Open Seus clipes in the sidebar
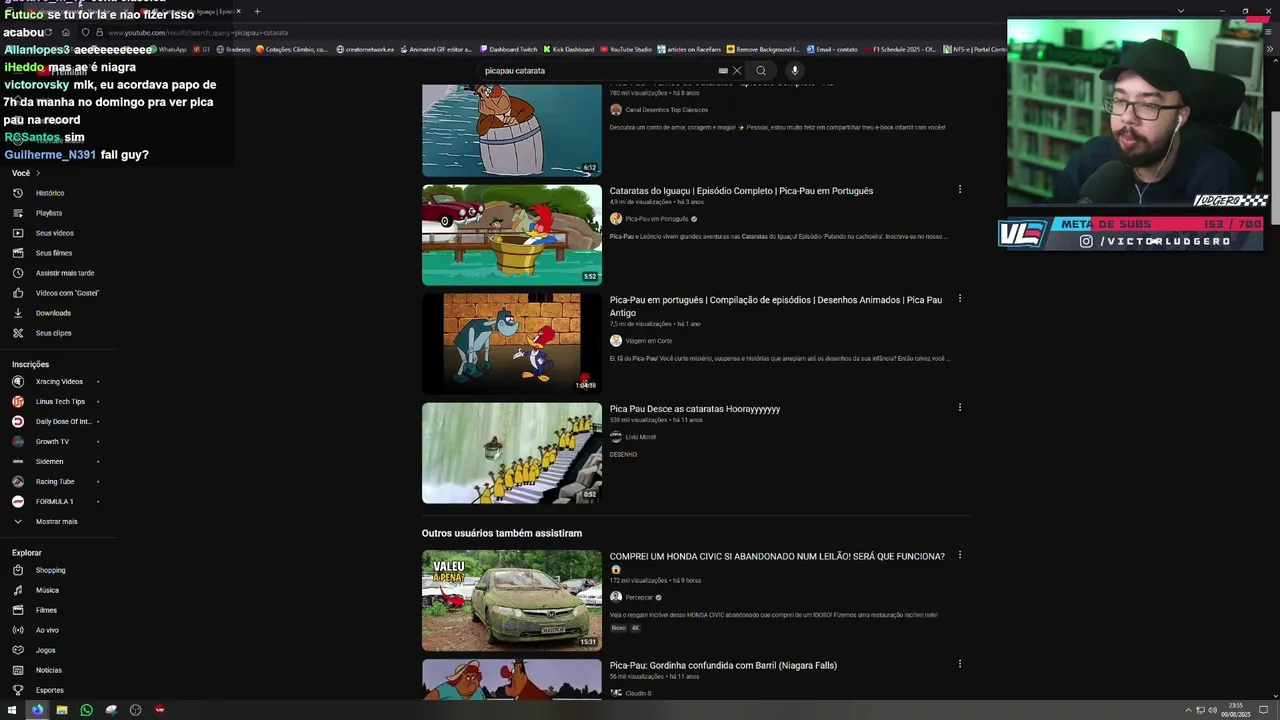Image resolution: width=1280 pixels, height=720 pixels. pyautogui.click(x=53, y=333)
